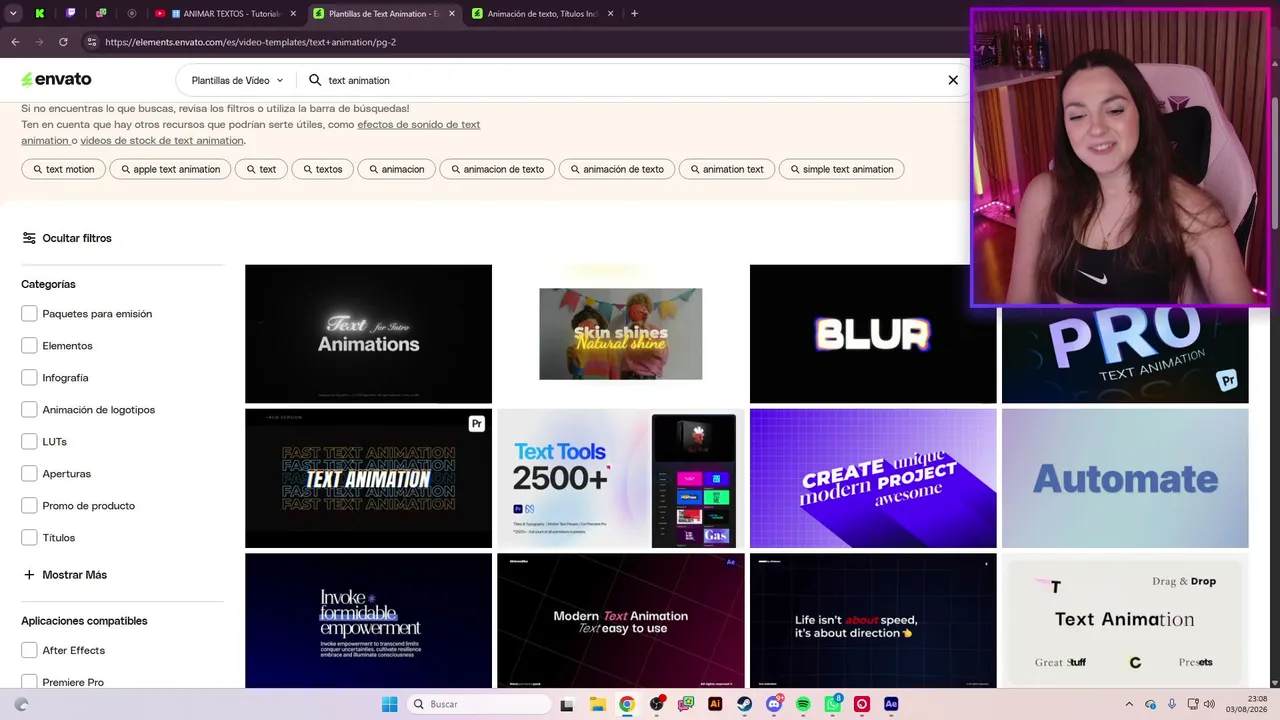Click the browser address bar URL
This screenshot has height=720, width=1280.
250,42
